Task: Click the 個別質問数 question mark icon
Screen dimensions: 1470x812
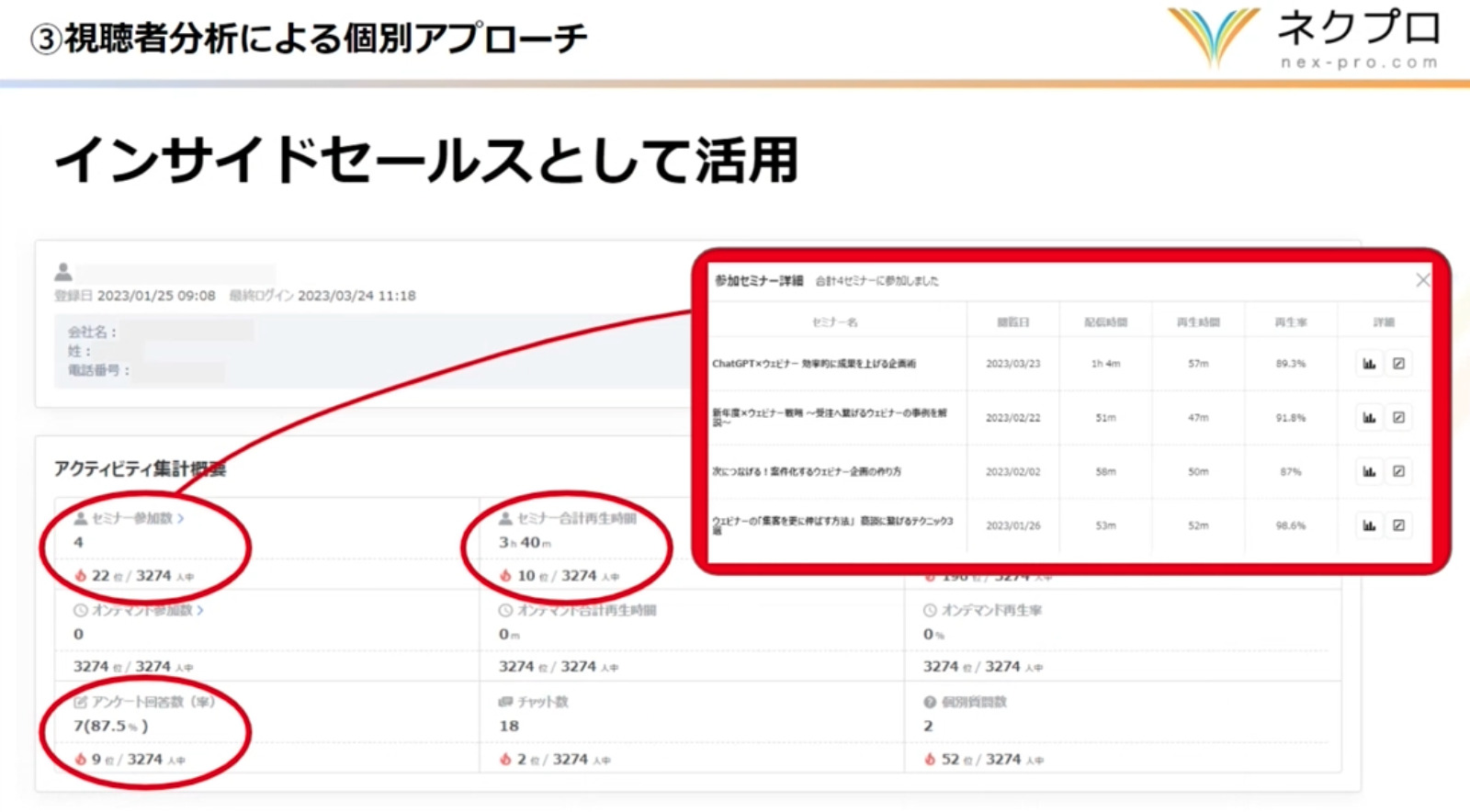Action: coord(930,702)
